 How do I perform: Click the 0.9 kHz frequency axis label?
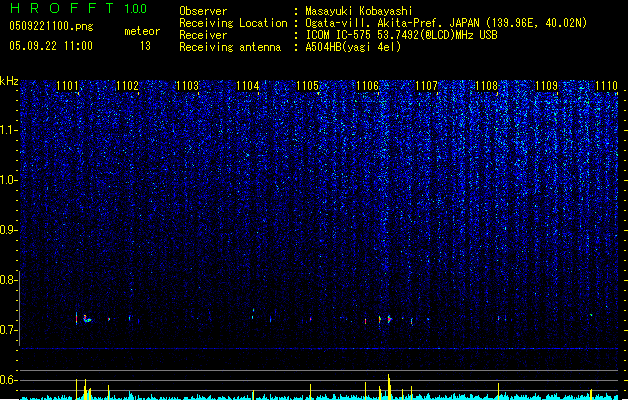pos(8,230)
